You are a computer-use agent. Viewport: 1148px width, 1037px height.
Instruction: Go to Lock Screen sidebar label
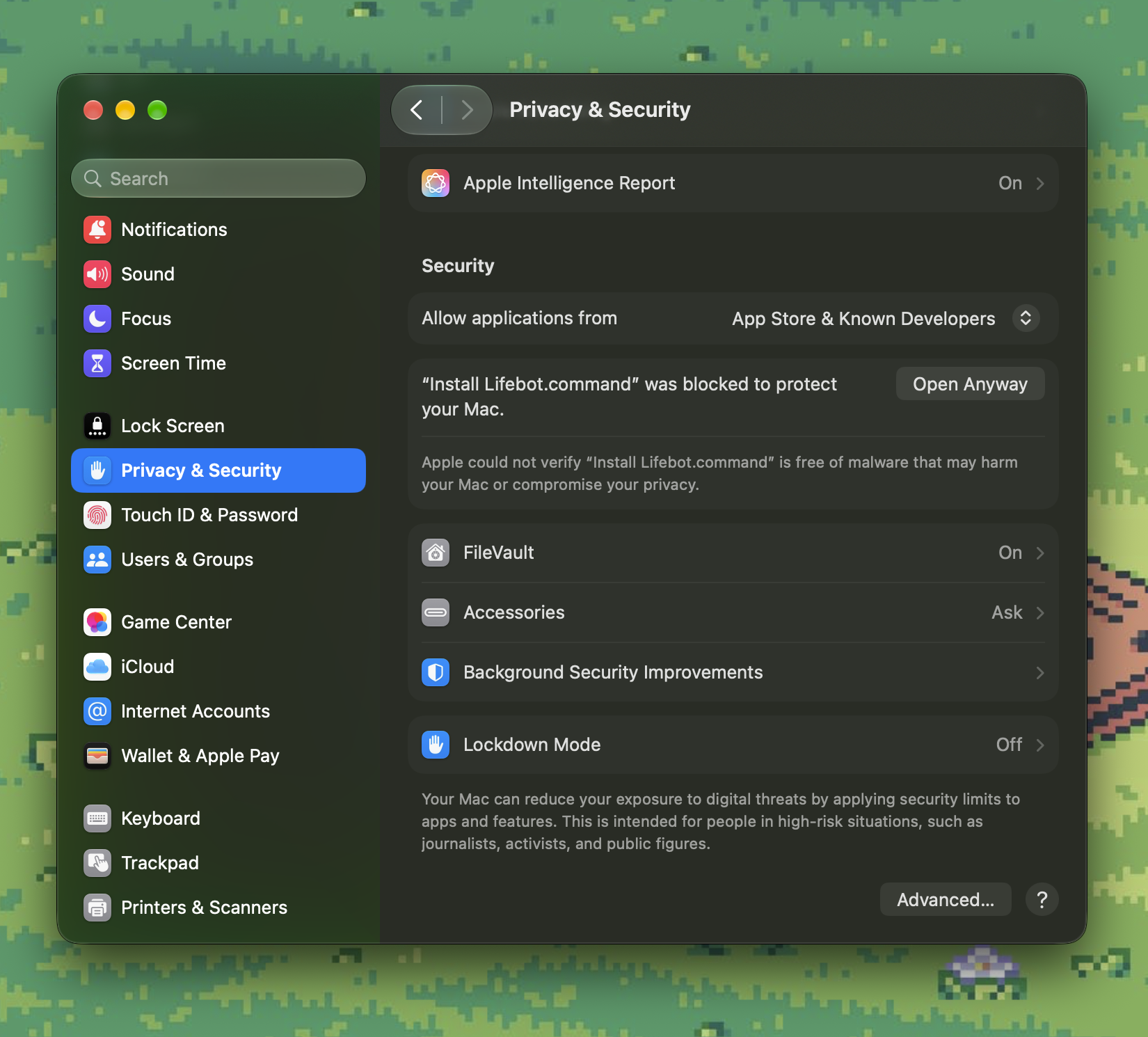click(x=173, y=426)
